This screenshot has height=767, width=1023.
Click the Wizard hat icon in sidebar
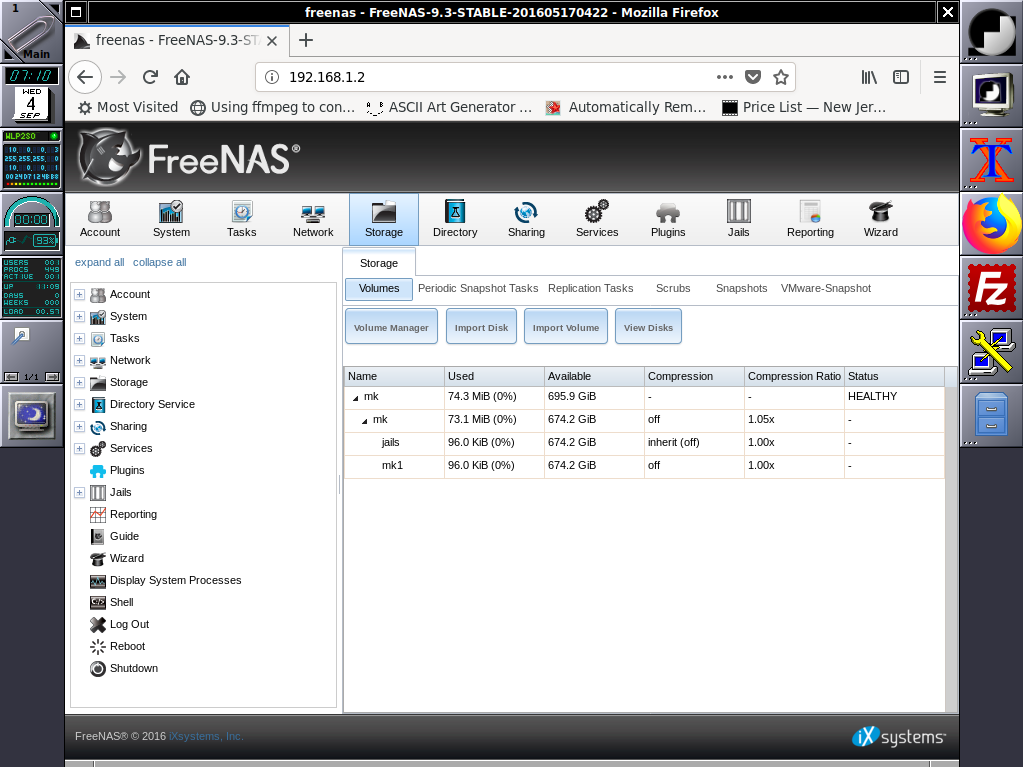[98, 559]
